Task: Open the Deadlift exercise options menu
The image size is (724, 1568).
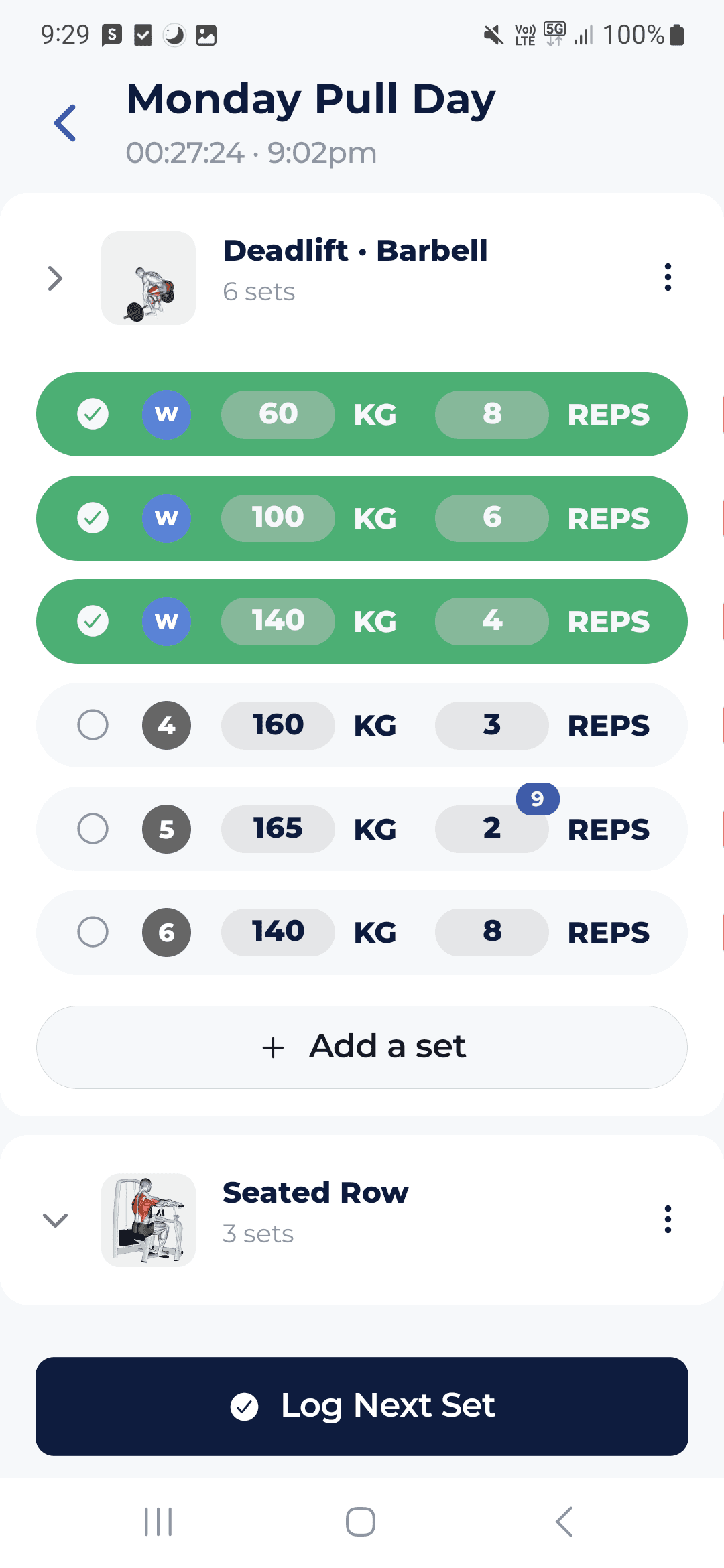Action: [668, 277]
